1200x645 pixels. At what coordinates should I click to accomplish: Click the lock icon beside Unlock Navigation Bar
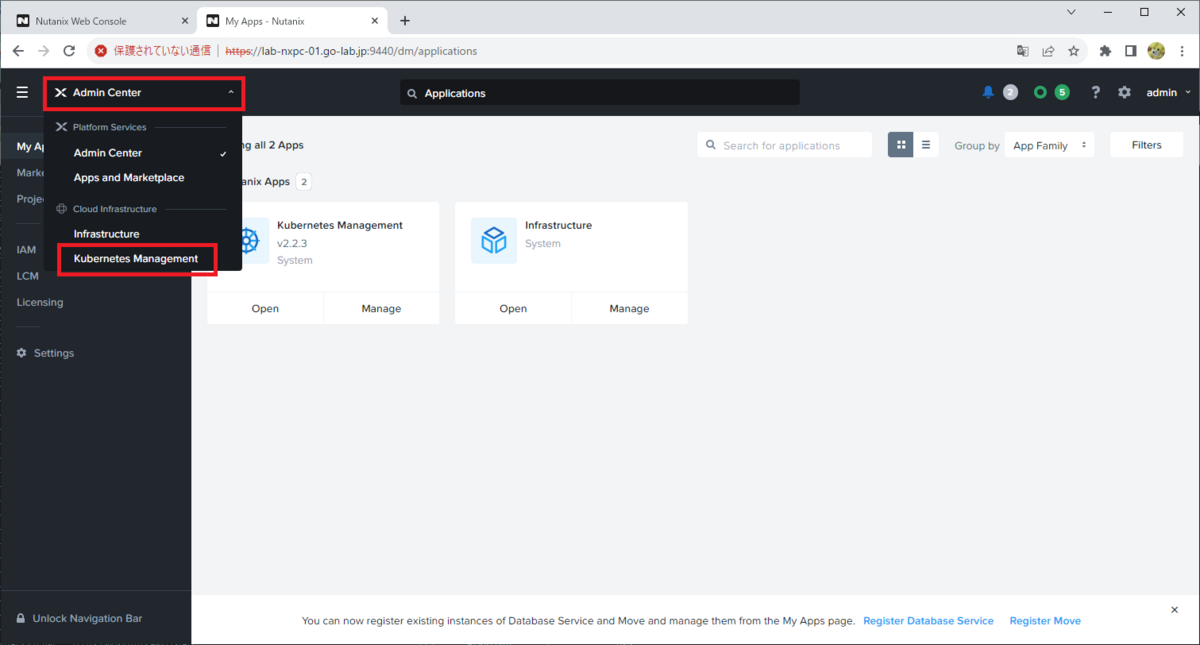(x=21, y=618)
